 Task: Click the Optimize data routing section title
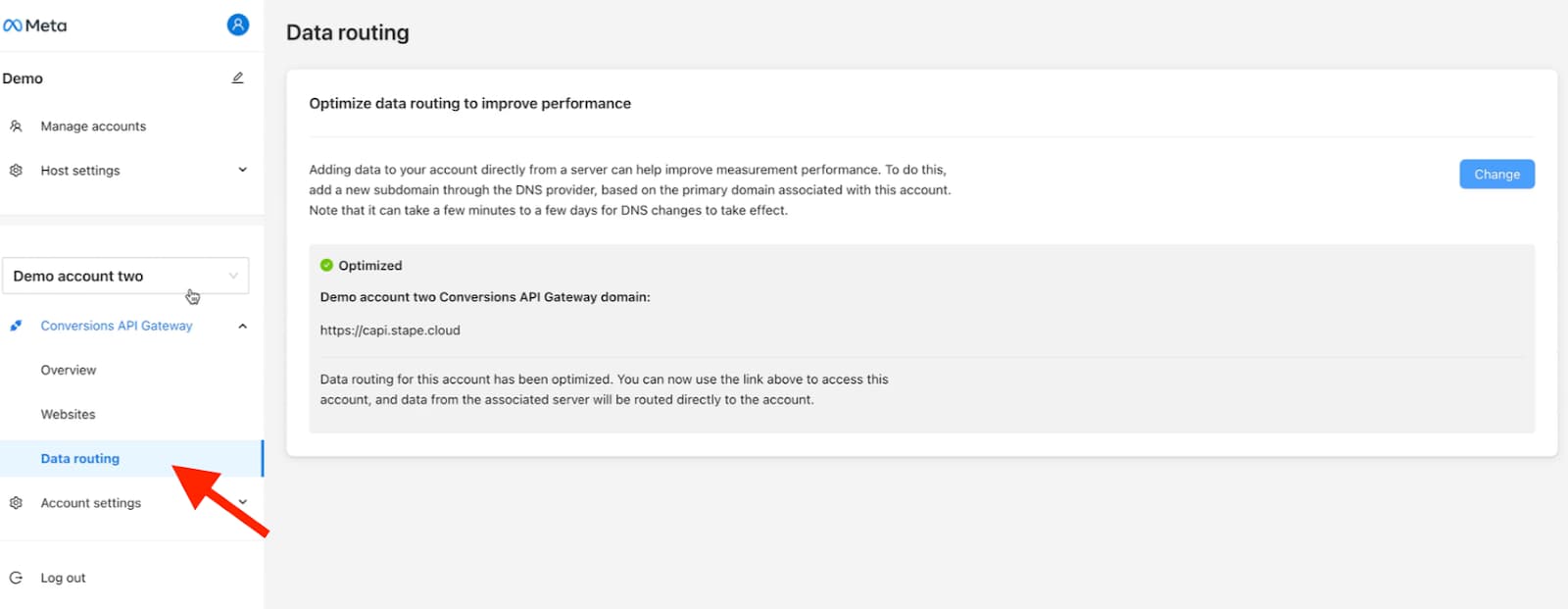[470, 103]
